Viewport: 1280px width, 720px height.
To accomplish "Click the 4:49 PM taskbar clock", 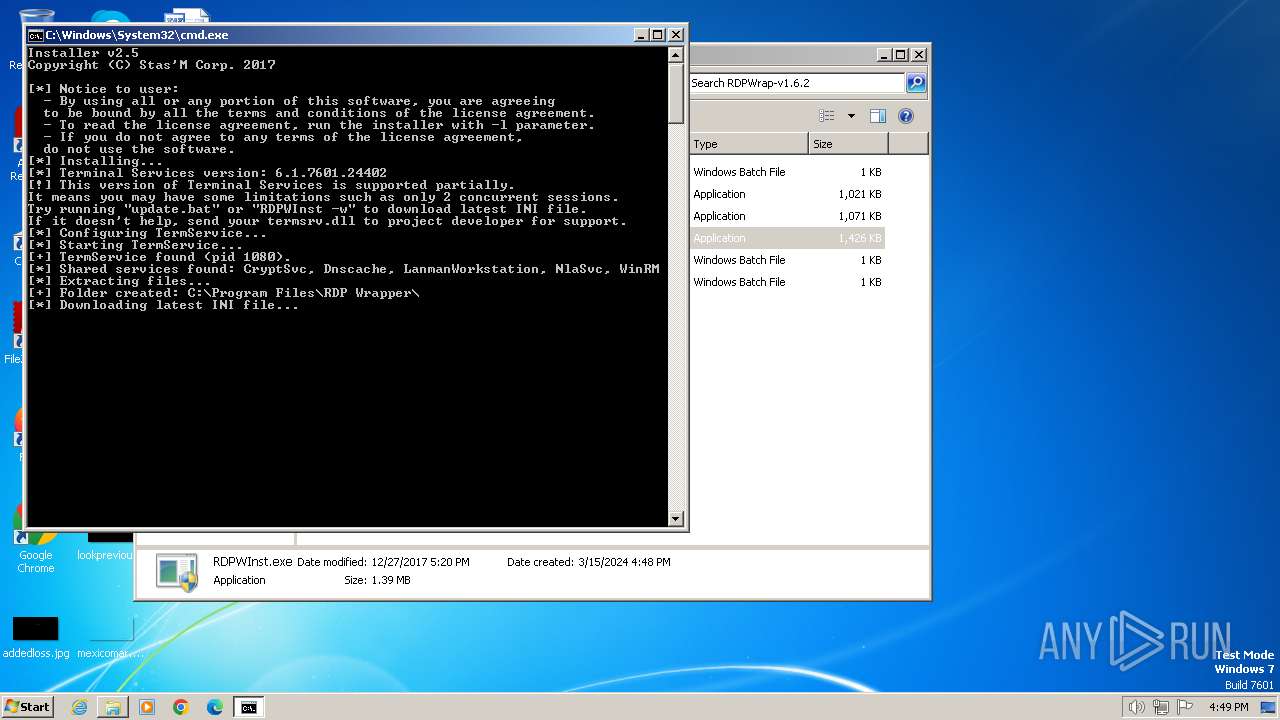I will tap(1228, 707).
